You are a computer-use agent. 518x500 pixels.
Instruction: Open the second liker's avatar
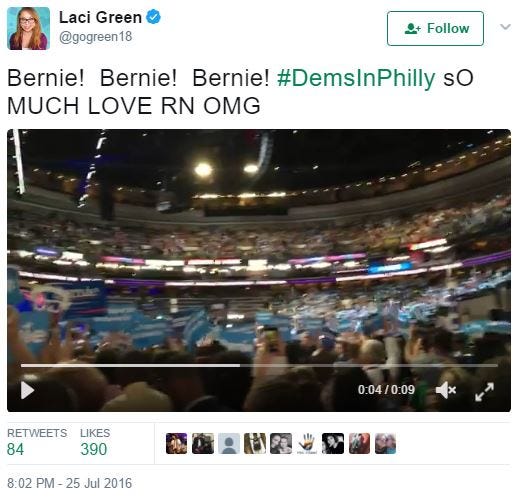(203, 443)
